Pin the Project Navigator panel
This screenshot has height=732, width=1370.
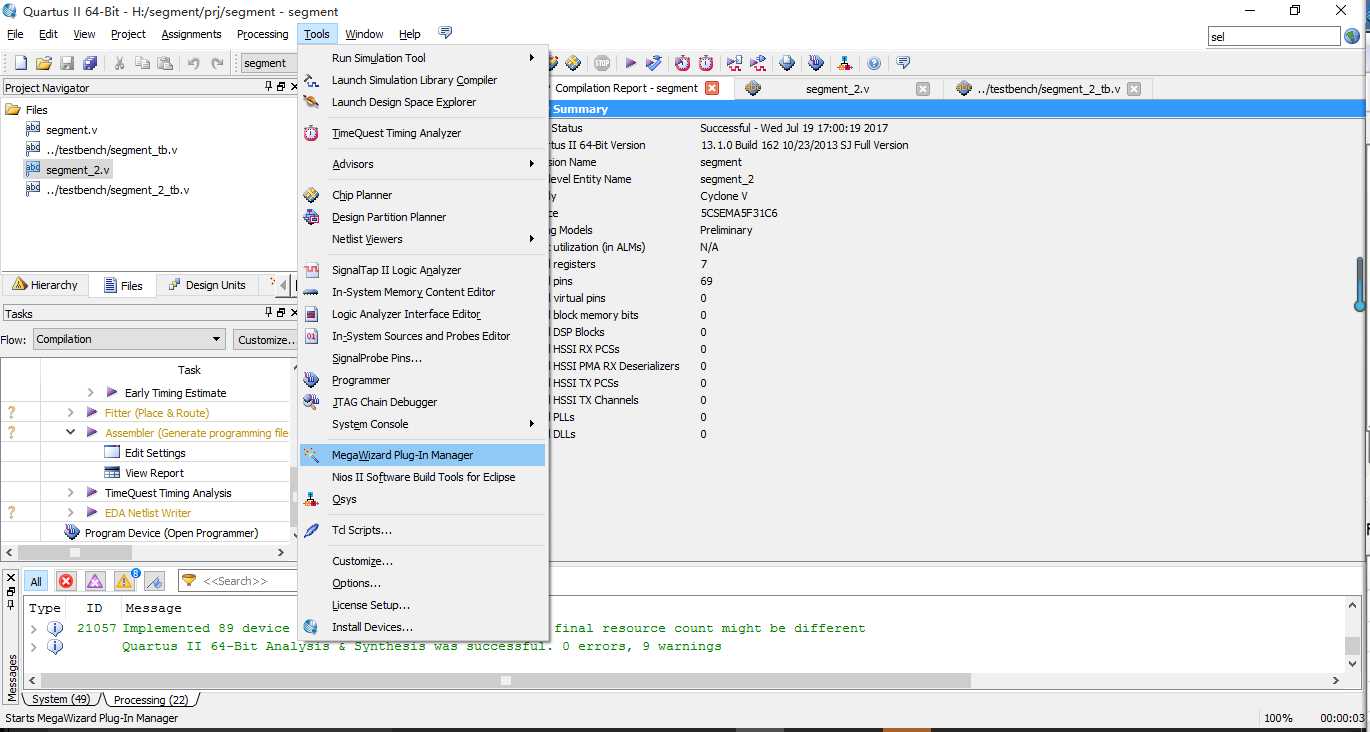(269, 88)
